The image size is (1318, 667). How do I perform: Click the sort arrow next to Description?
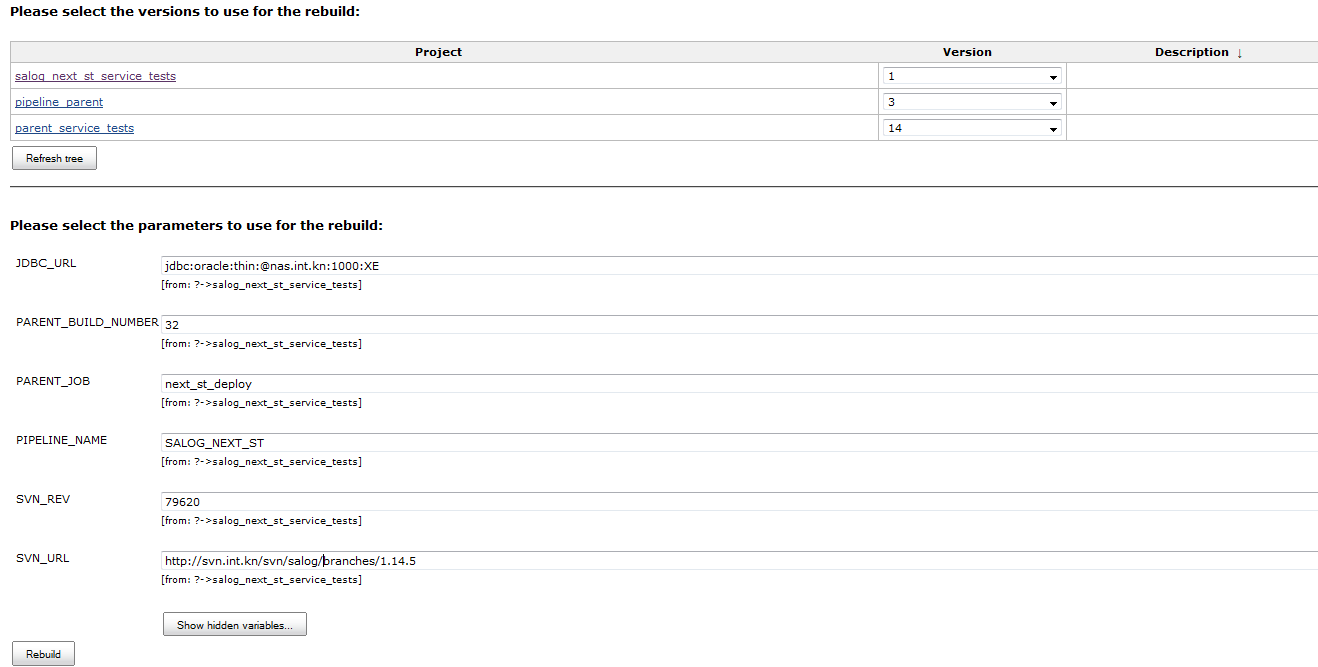(x=1239, y=53)
